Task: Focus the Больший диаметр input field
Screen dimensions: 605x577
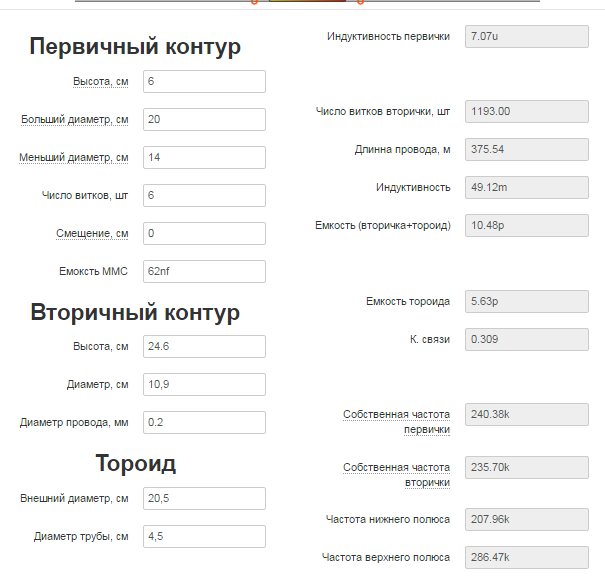Action: tap(204, 119)
